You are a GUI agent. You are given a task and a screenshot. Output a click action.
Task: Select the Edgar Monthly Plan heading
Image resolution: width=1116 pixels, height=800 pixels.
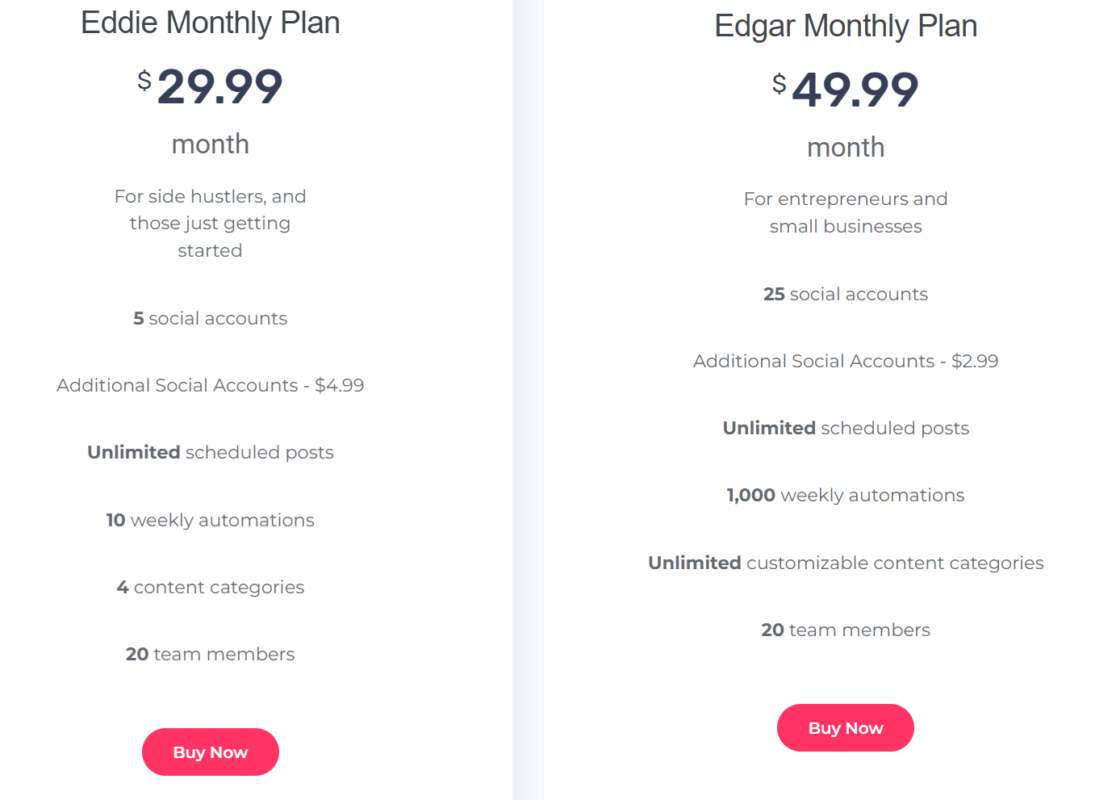(846, 26)
